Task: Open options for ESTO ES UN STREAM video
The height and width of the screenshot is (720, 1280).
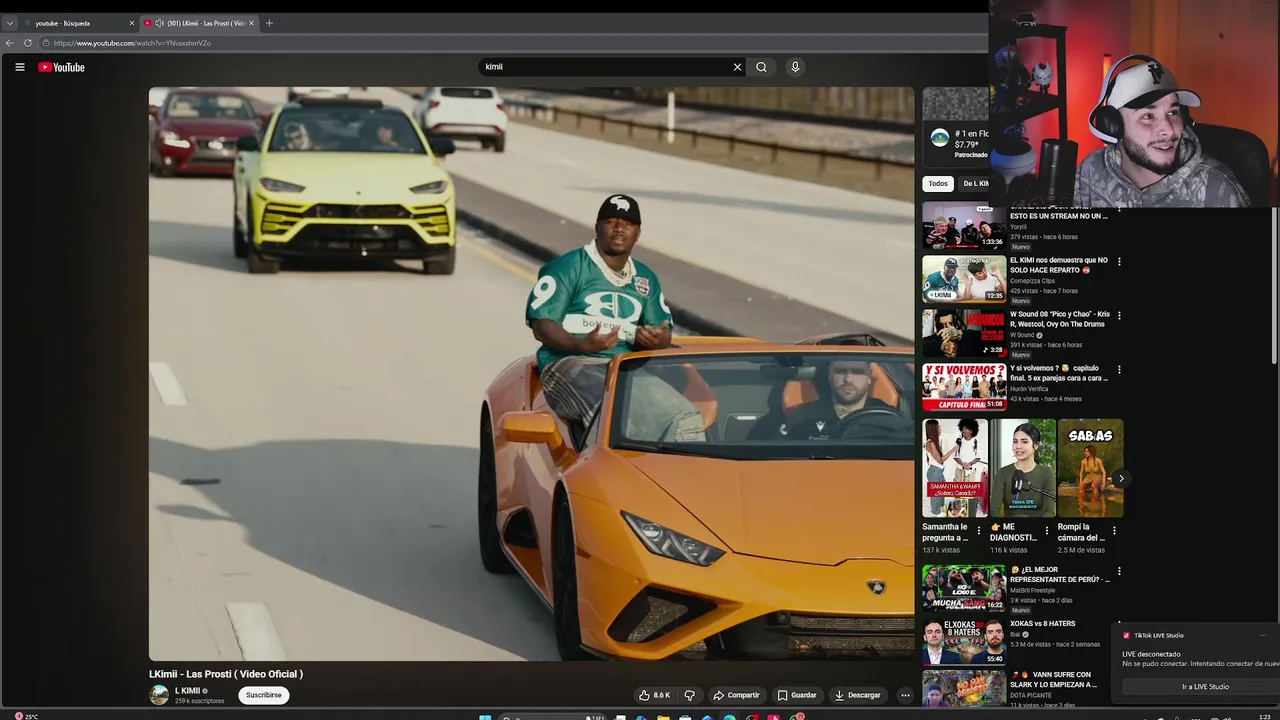Action: [1119, 210]
